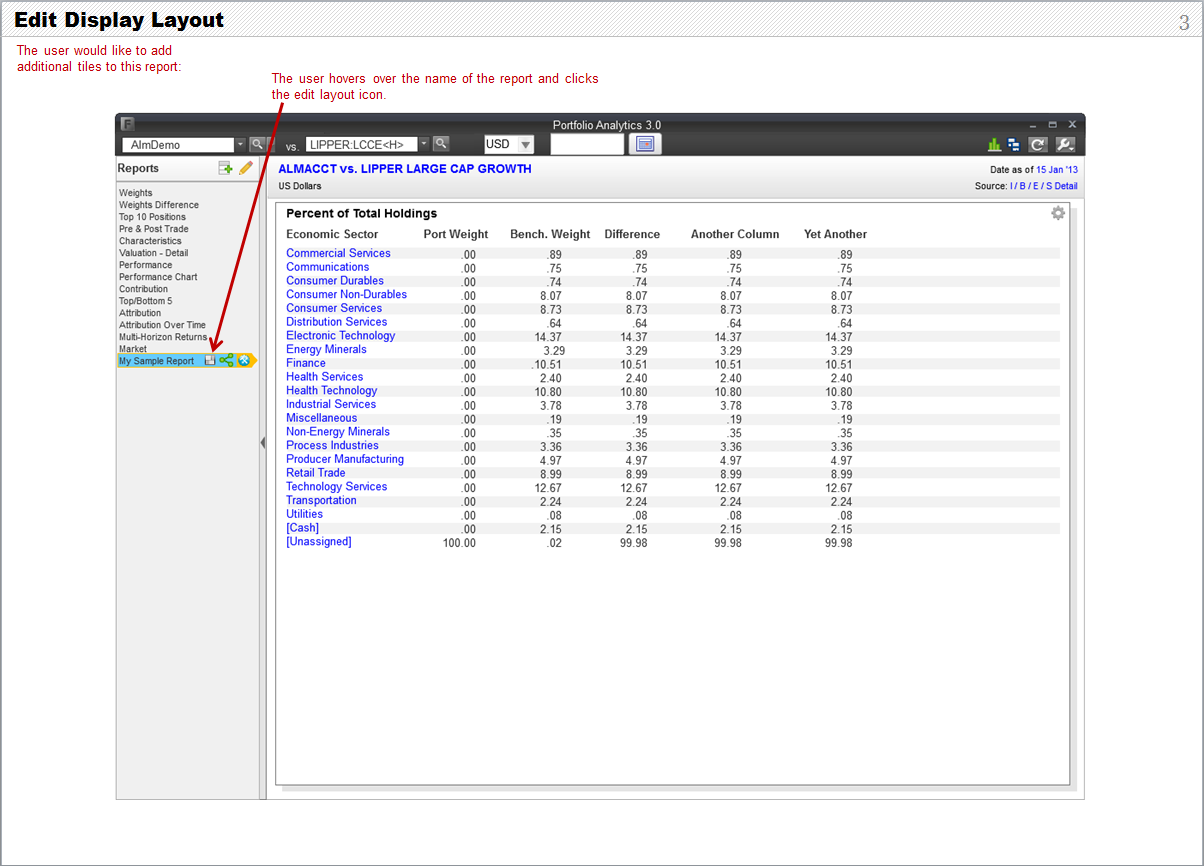The height and width of the screenshot is (867, 1204).
Task: Select the Pre & Post Trade report
Action: tap(154, 229)
